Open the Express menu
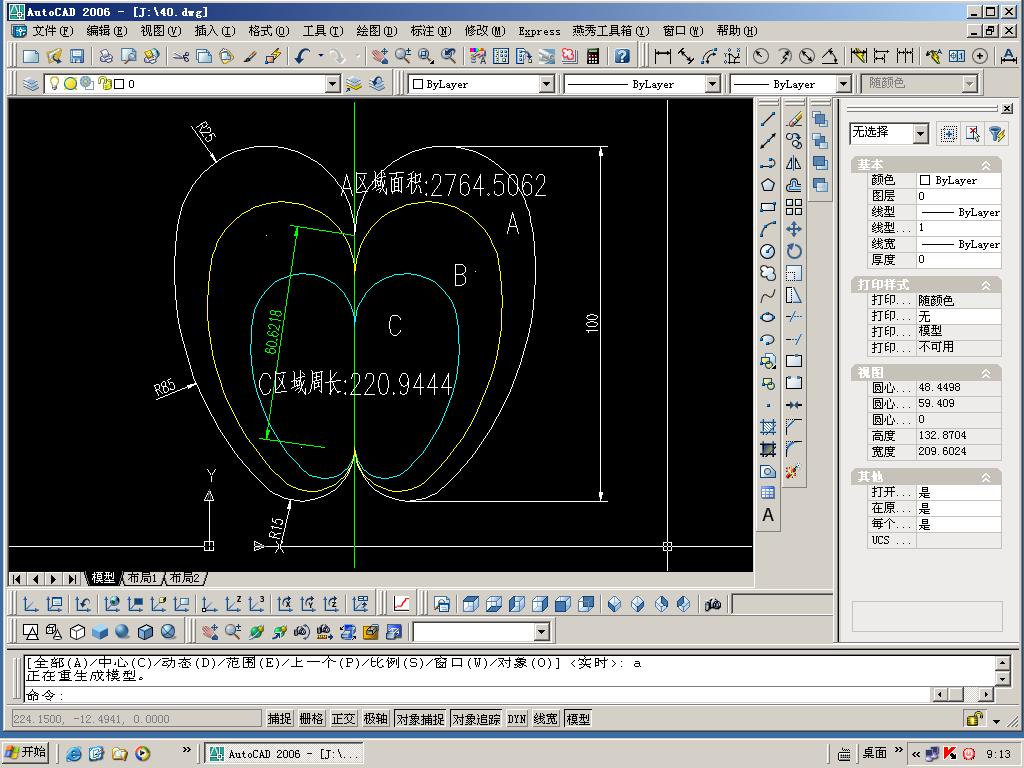 [539, 31]
